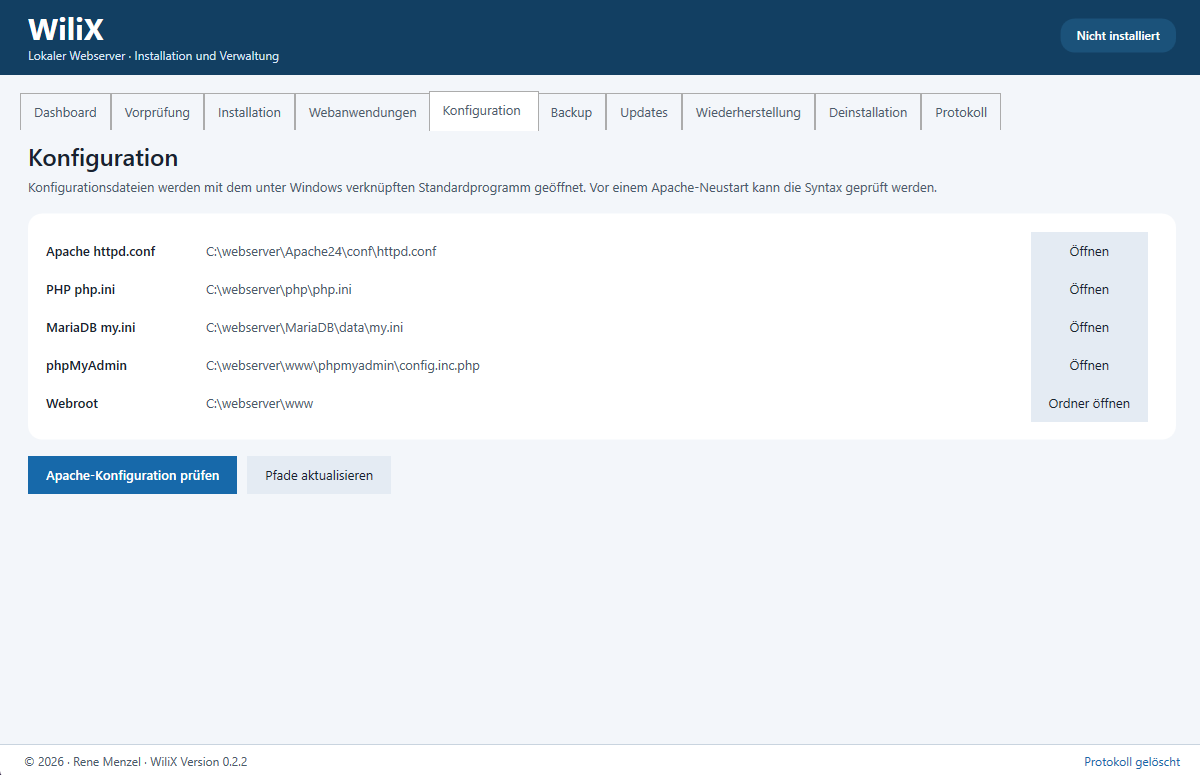Select the Deinstallation tab
The width and height of the screenshot is (1200, 775).
tap(868, 112)
